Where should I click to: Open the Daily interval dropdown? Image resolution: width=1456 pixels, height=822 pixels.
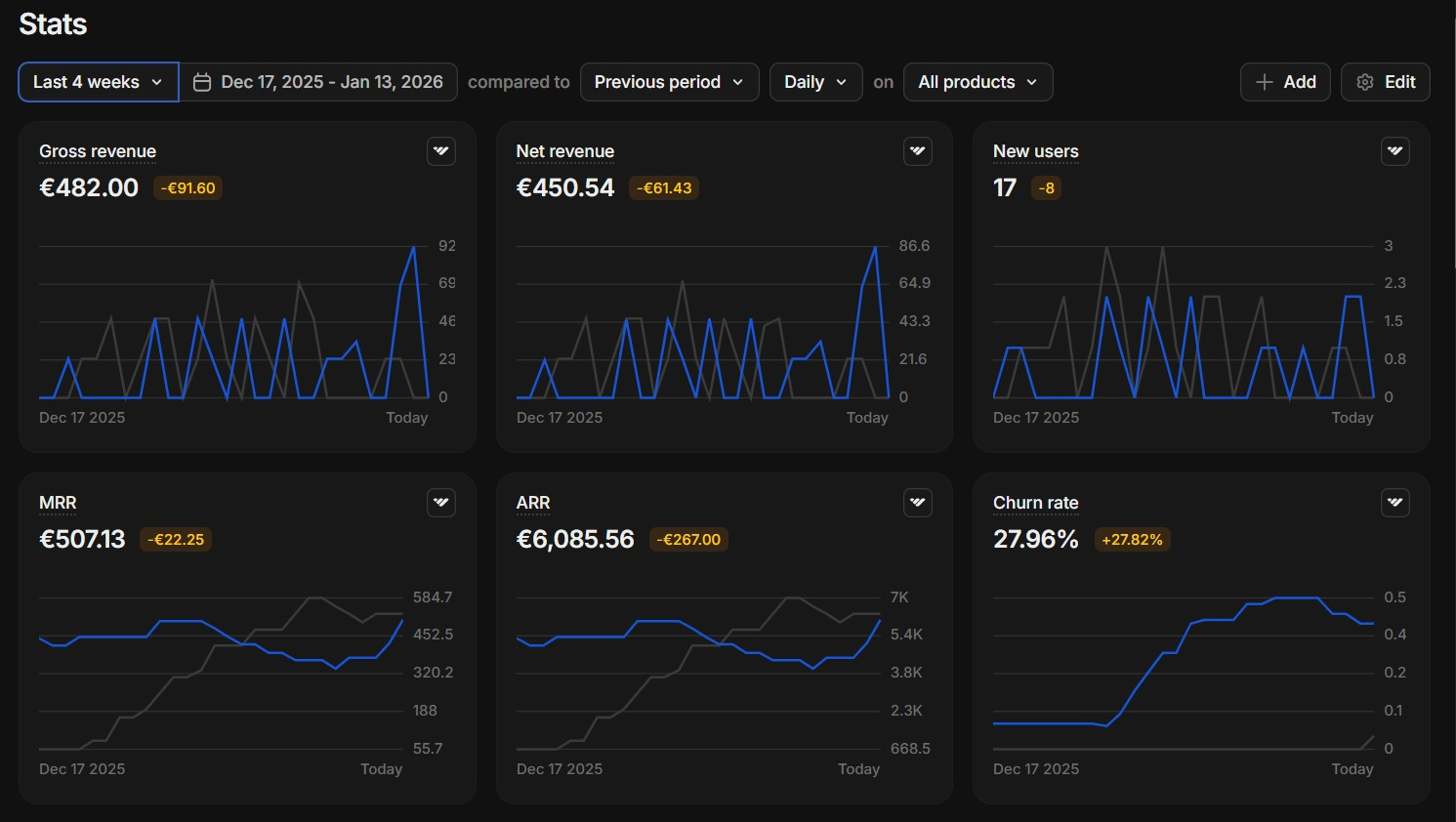(815, 82)
